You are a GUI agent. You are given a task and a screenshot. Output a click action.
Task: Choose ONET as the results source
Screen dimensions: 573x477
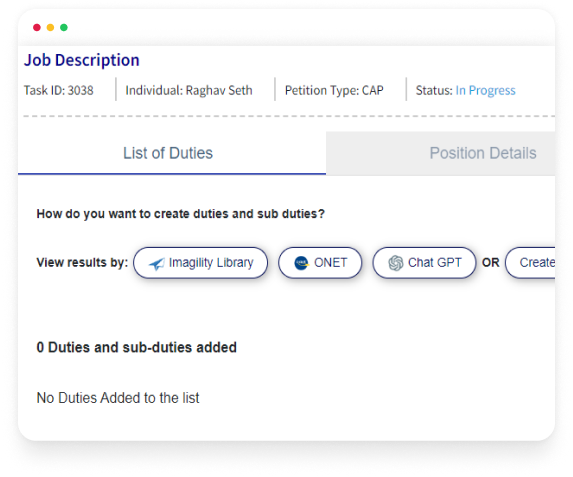pos(320,263)
